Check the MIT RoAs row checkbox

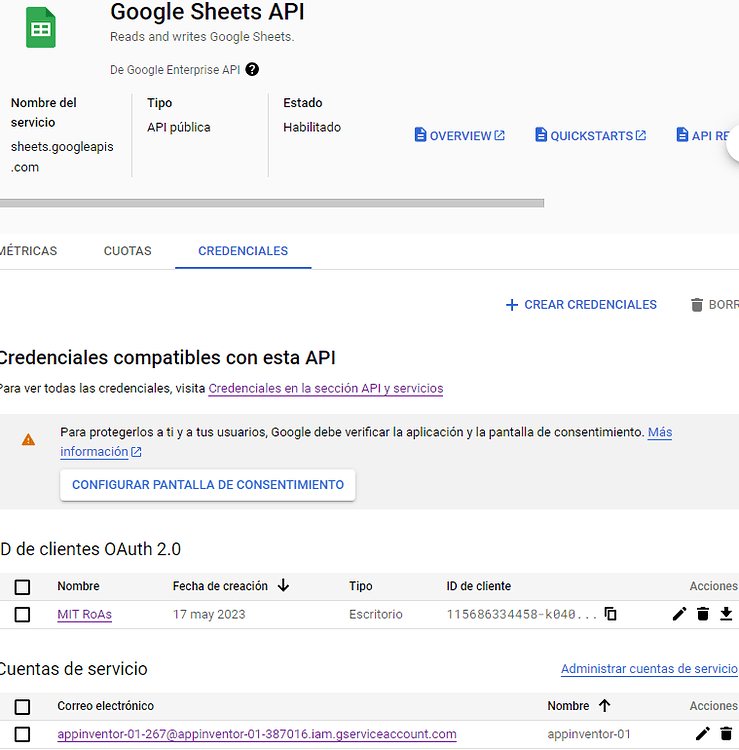(x=22, y=614)
